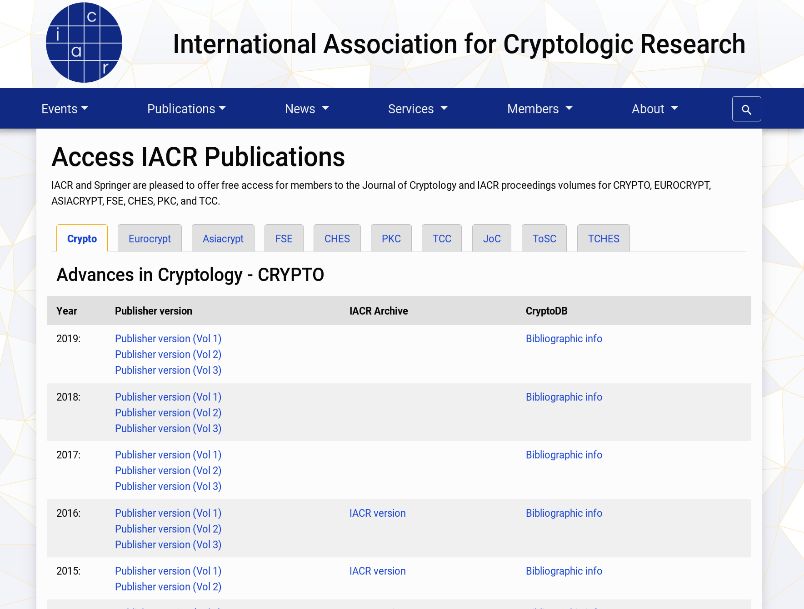Click the 2018: year cell
The height and width of the screenshot is (609, 804).
[x=69, y=397]
